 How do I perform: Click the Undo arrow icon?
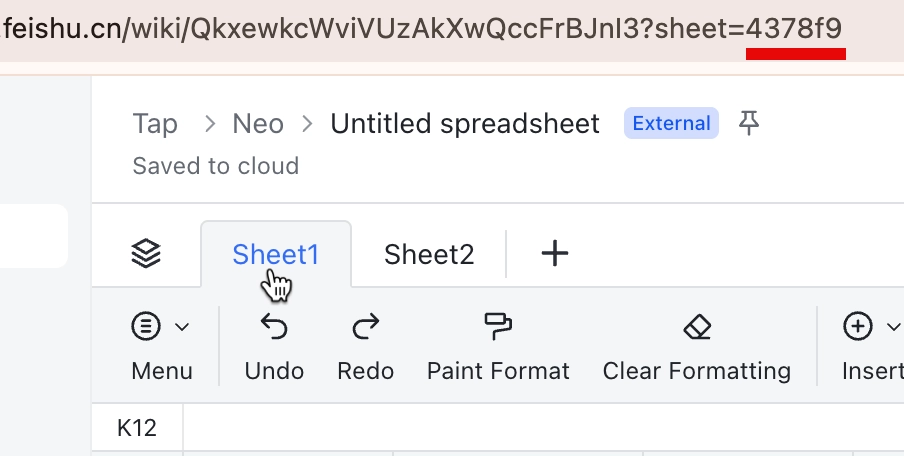tap(274, 326)
